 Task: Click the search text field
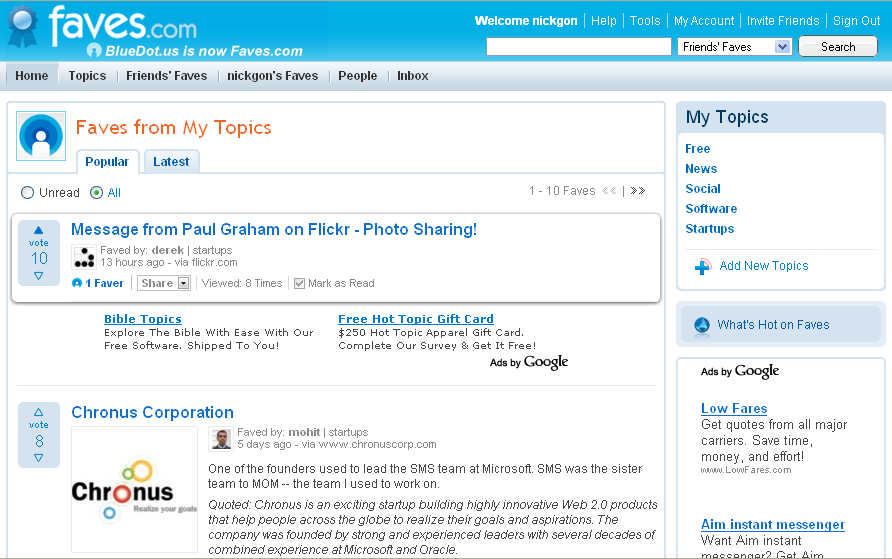click(x=579, y=47)
